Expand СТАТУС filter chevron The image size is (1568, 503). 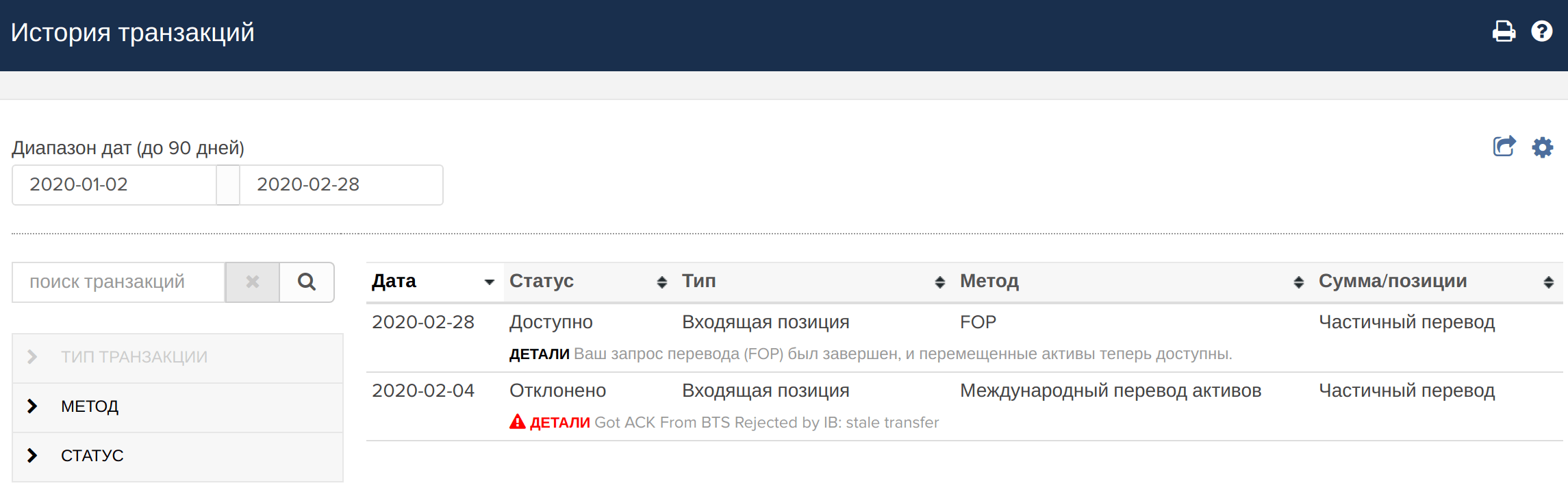coord(32,455)
